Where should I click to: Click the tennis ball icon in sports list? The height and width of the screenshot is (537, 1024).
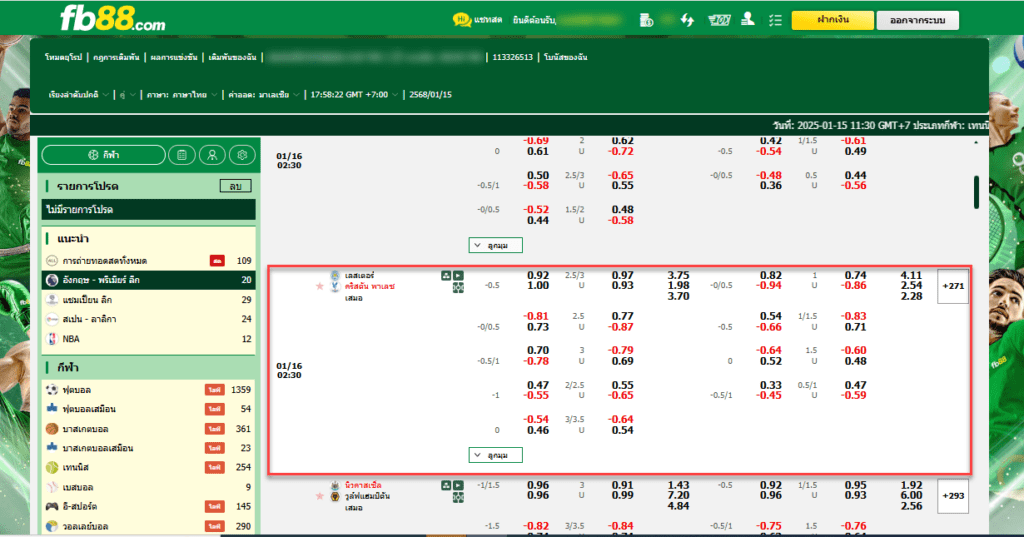click(52, 467)
